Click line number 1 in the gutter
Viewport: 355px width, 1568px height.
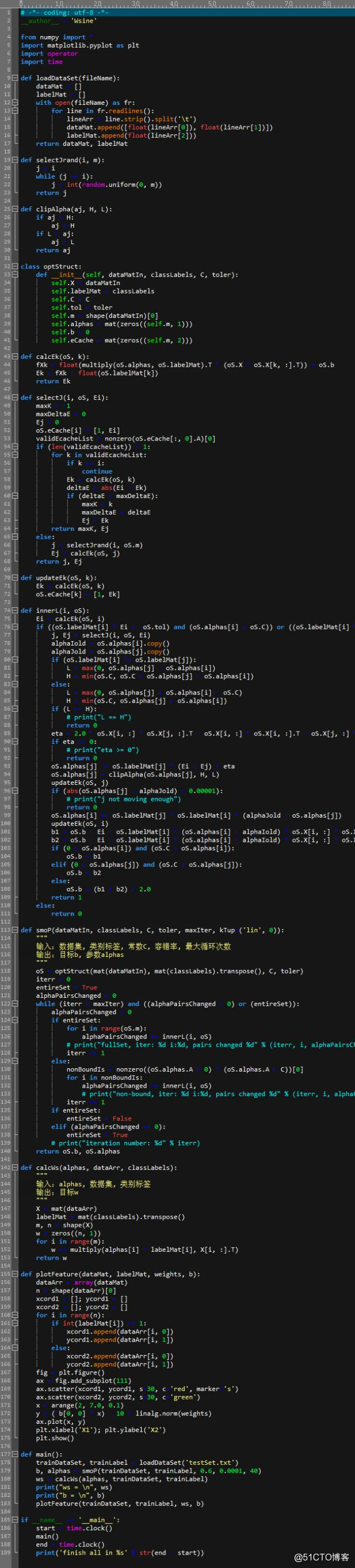pyautogui.click(x=8, y=12)
